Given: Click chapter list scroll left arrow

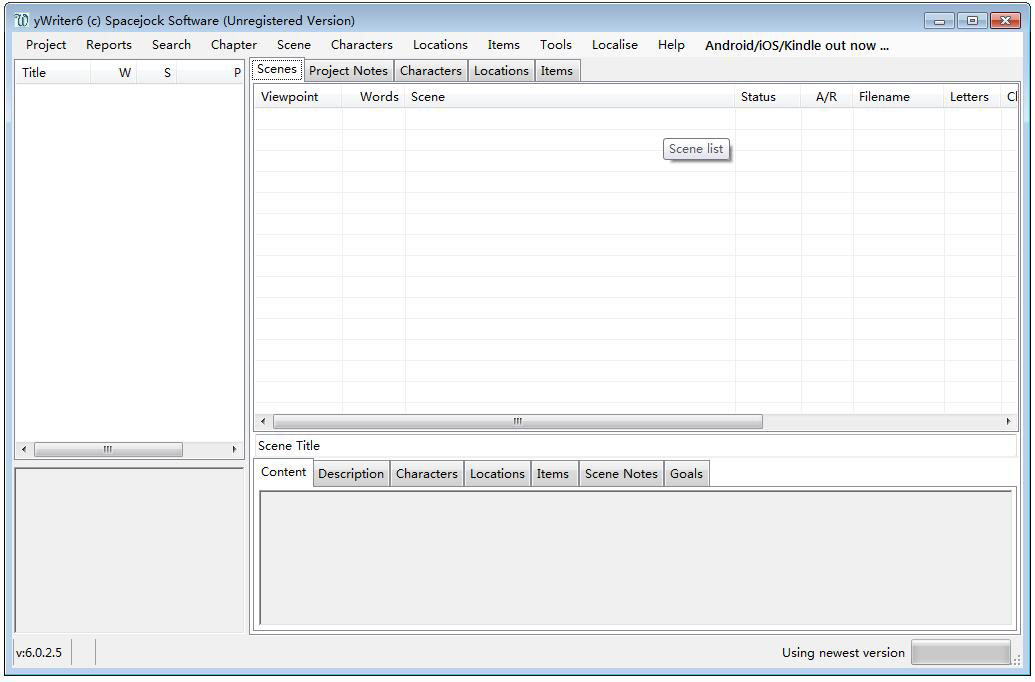Looking at the screenshot, I should [24, 450].
